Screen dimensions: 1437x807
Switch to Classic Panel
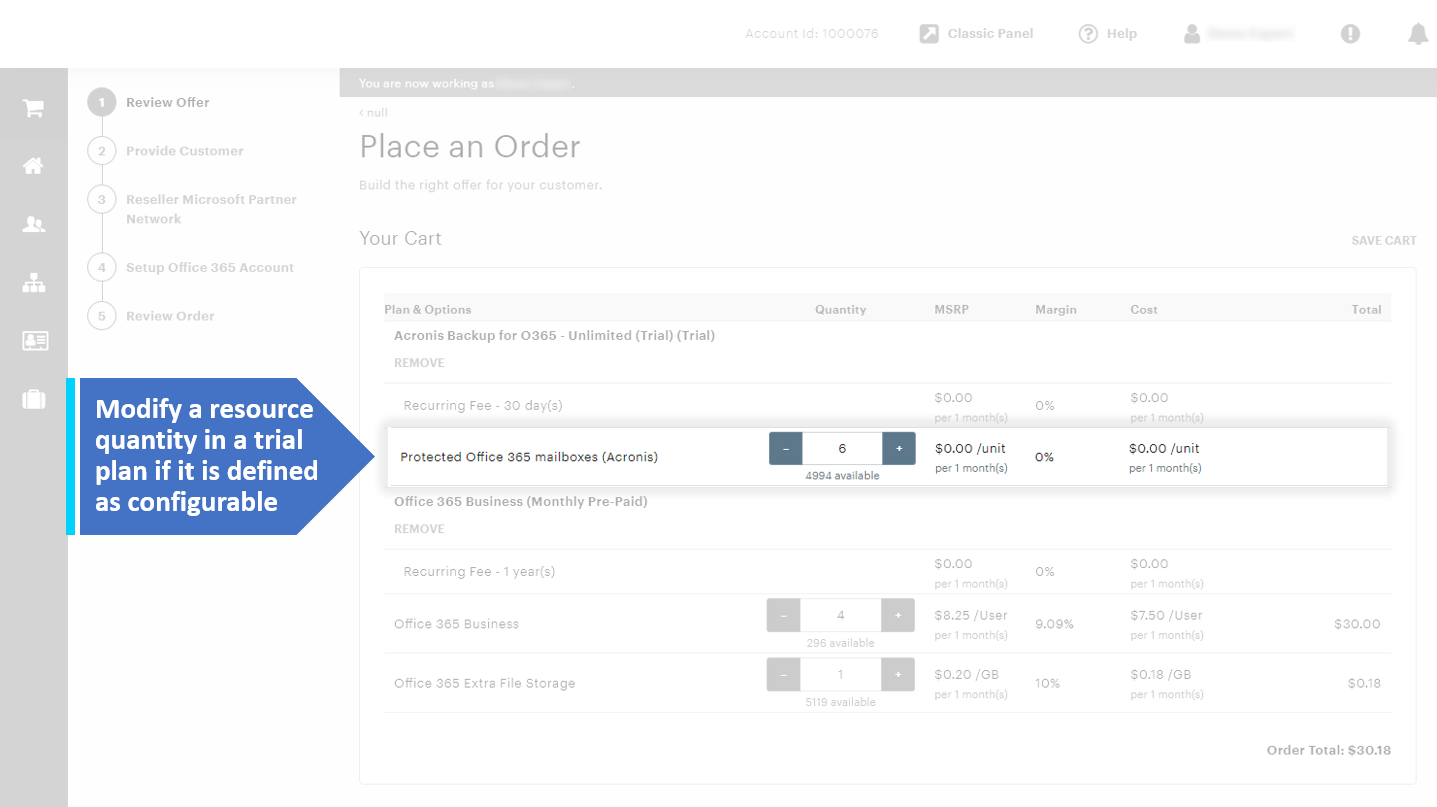(976, 34)
